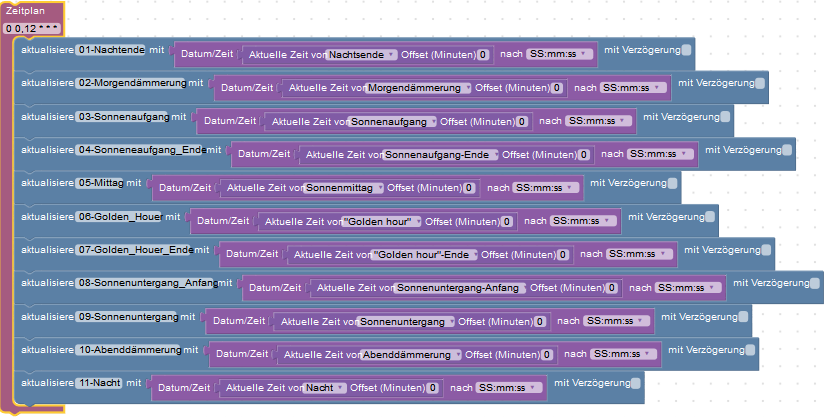
Task: Edit offset minutes value in Nachtsende row
Action: click(x=483, y=55)
